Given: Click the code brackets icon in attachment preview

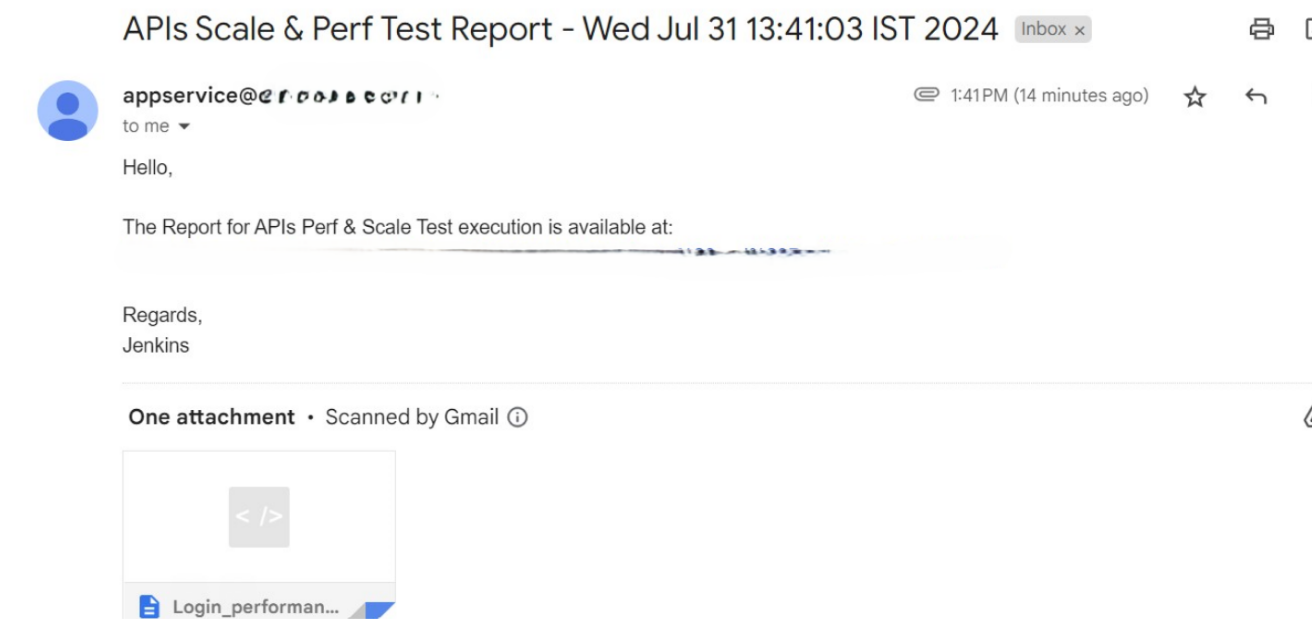Looking at the screenshot, I should 259,517.
